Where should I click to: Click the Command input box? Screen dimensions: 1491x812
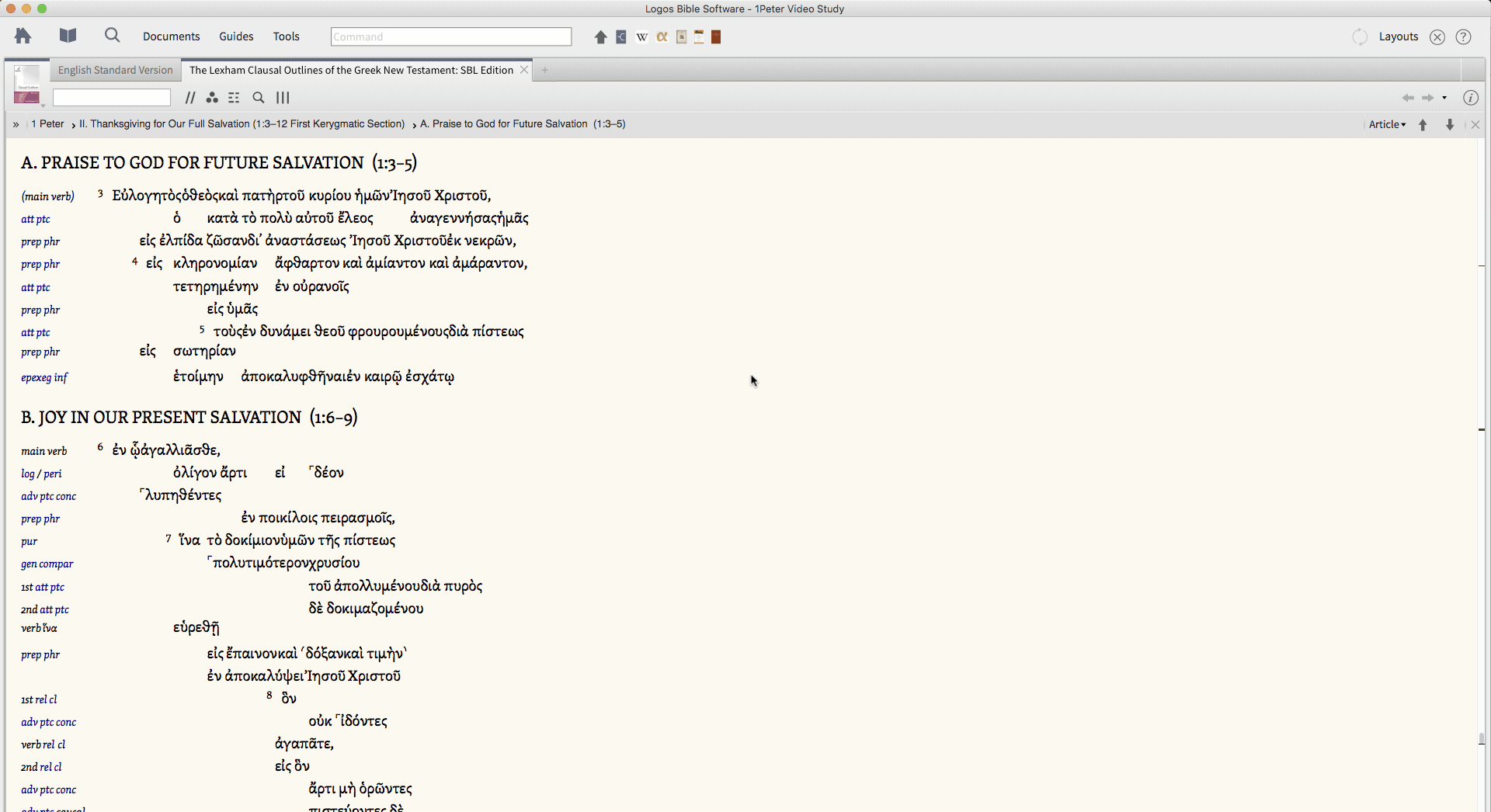click(x=450, y=36)
